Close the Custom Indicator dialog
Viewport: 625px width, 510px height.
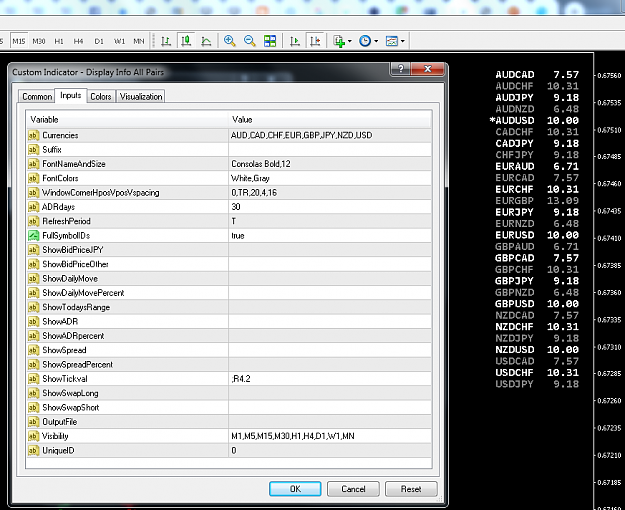coord(428,69)
